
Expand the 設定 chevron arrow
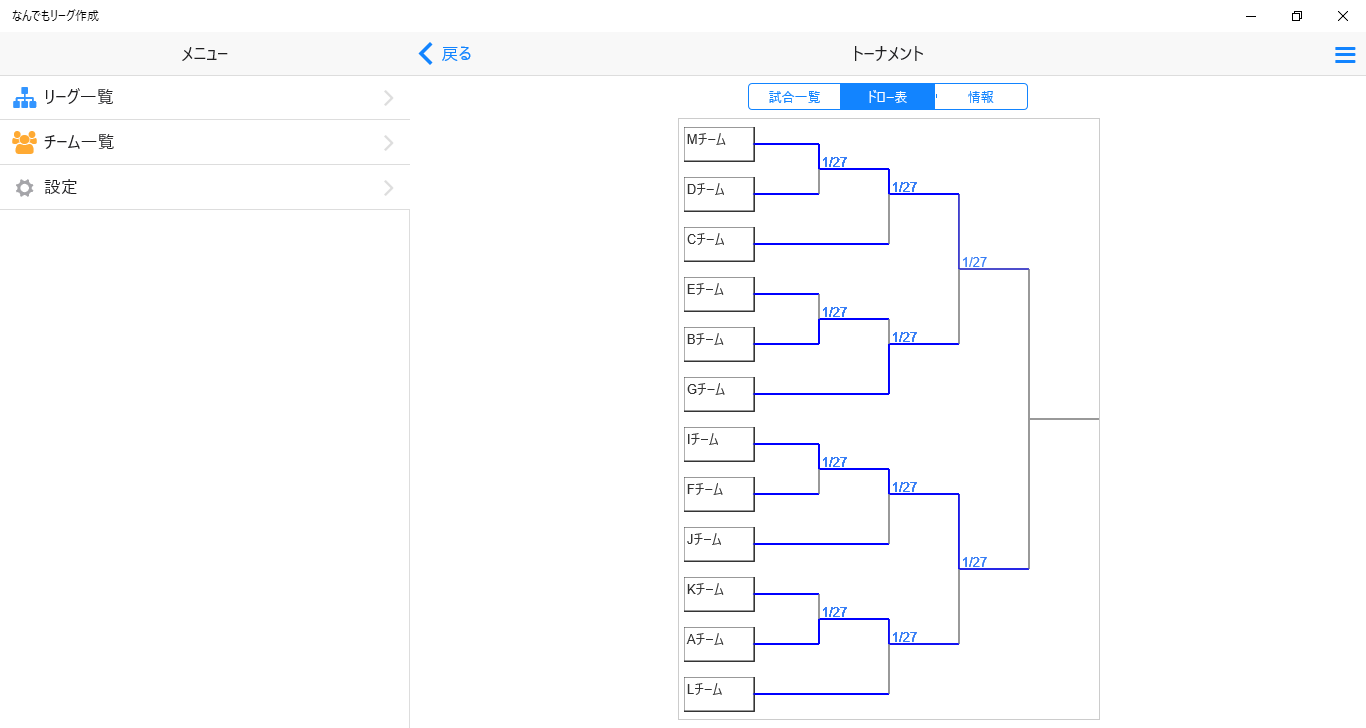coord(388,188)
